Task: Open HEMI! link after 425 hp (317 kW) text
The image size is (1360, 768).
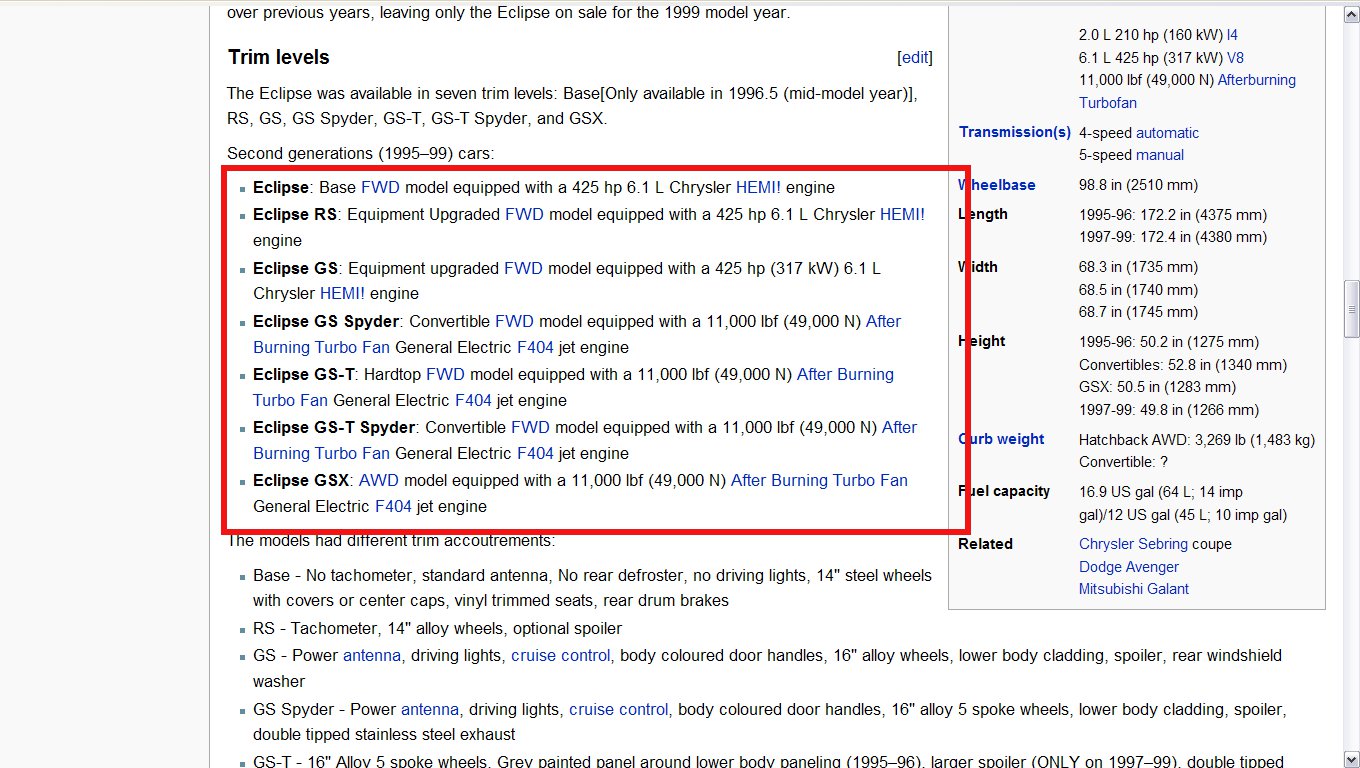Action: coord(342,293)
